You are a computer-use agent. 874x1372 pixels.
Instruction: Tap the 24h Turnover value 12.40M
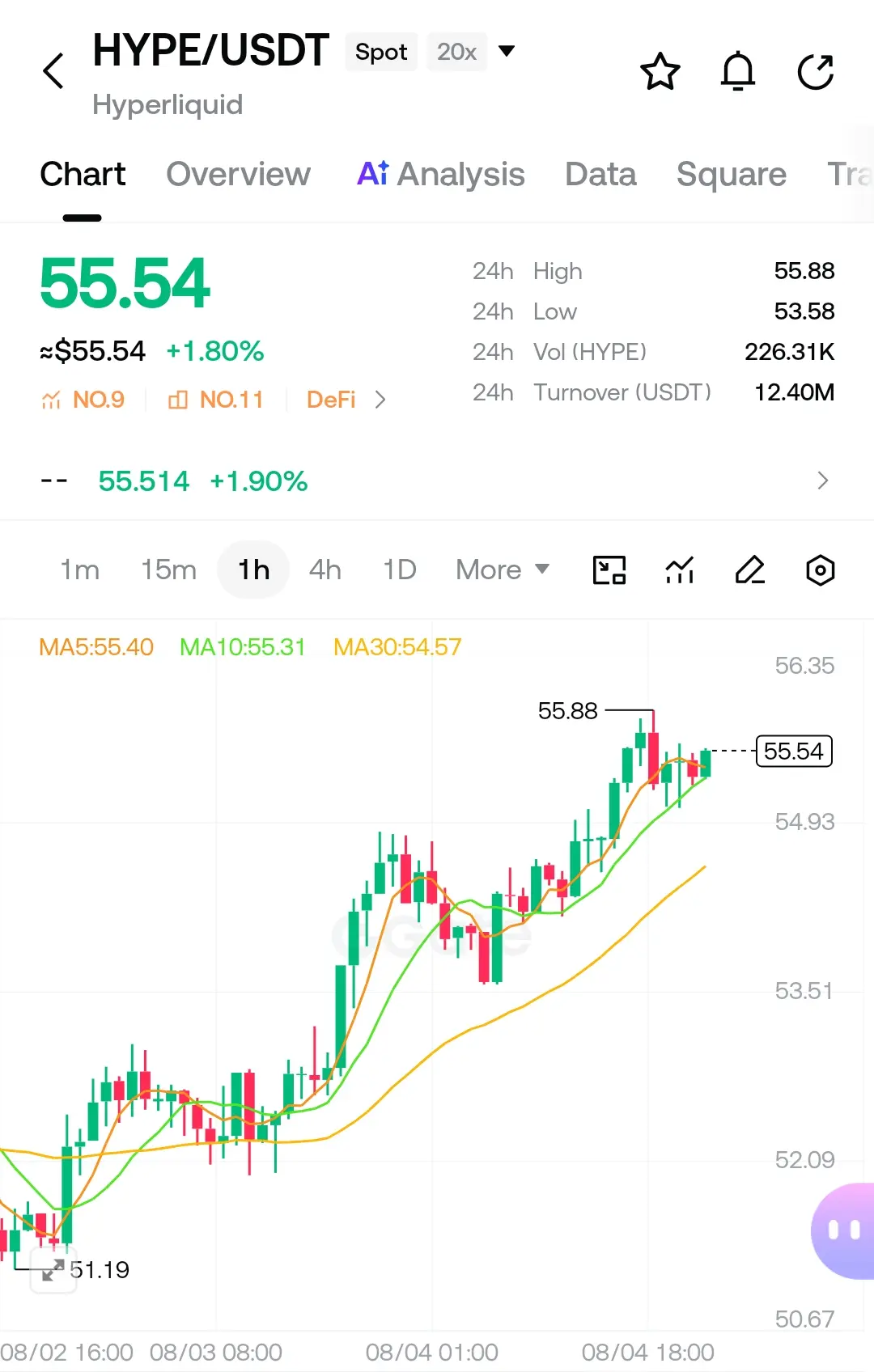coord(795,392)
